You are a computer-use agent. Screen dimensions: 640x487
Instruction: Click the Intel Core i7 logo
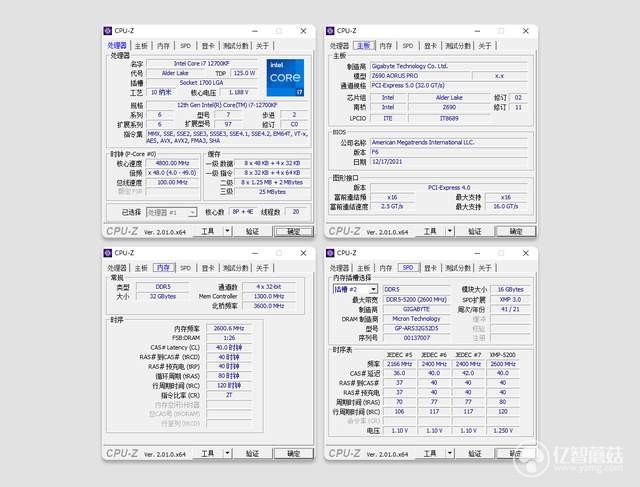coord(285,78)
